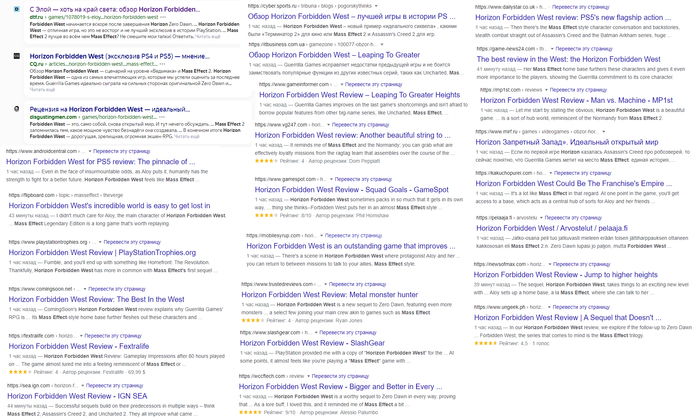The height and width of the screenshot is (420, 700).
Task: Open three-dots menu next to dtf.ru URL
Action: click(x=163, y=17)
